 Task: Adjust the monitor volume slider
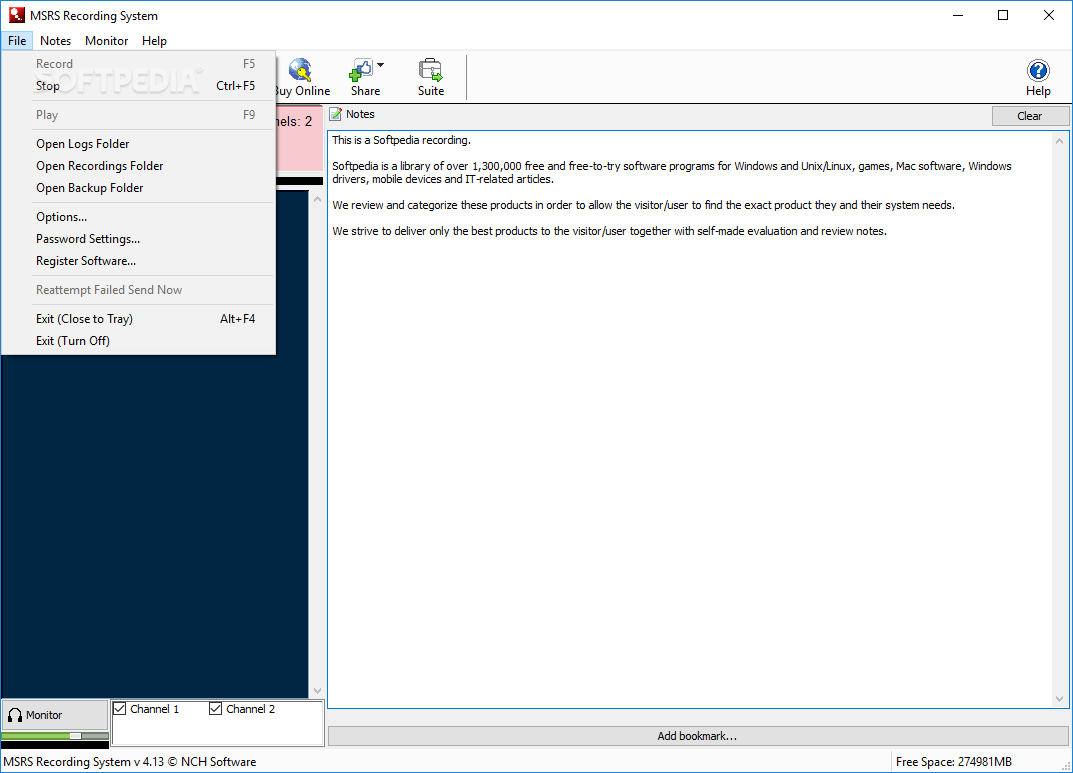pyautogui.click(x=76, y=735)
